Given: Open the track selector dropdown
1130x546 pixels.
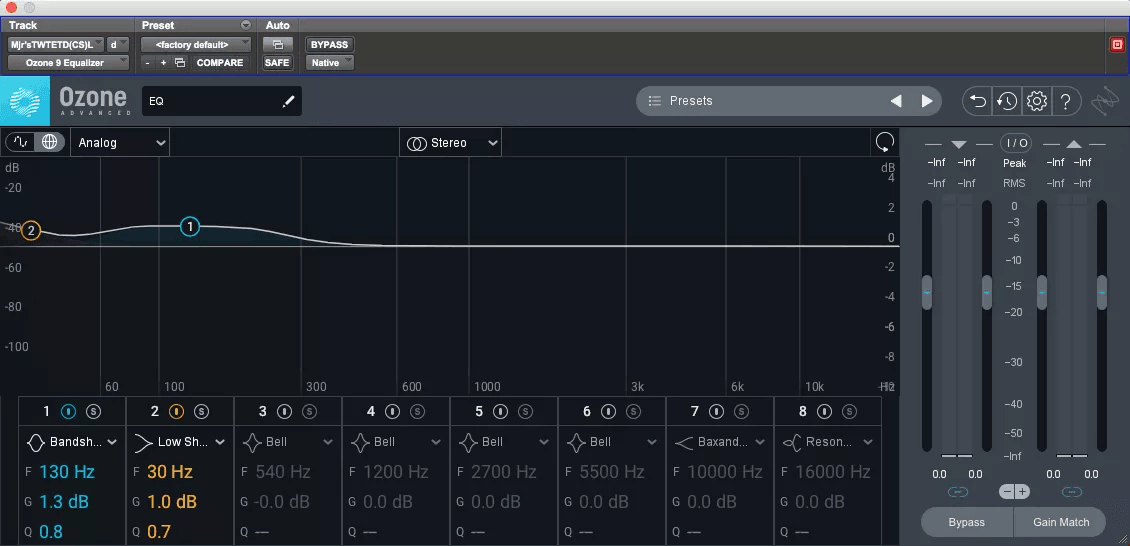Looking at the screenshot, I should pyautogui.click(x=55, y=45).
